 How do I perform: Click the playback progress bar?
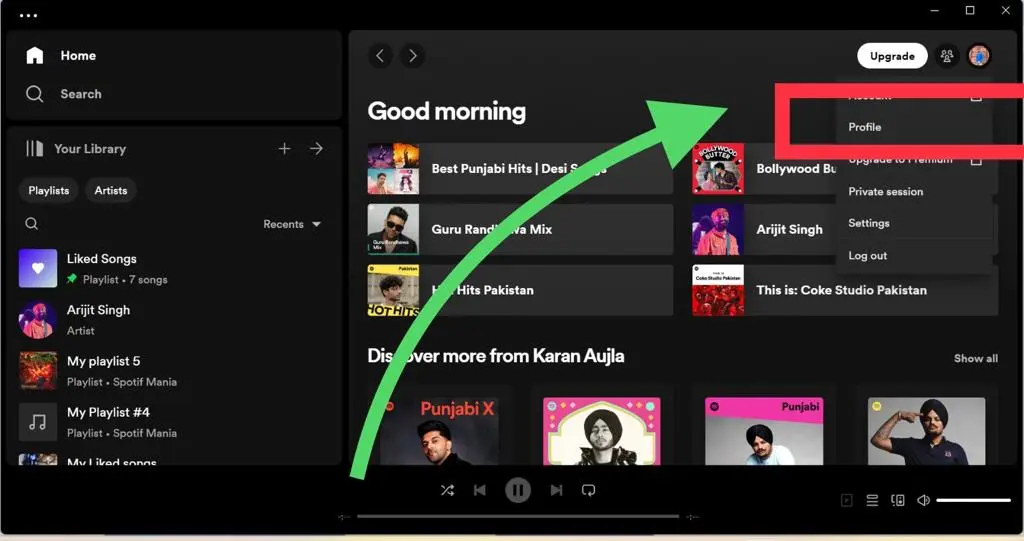[519, 516]
